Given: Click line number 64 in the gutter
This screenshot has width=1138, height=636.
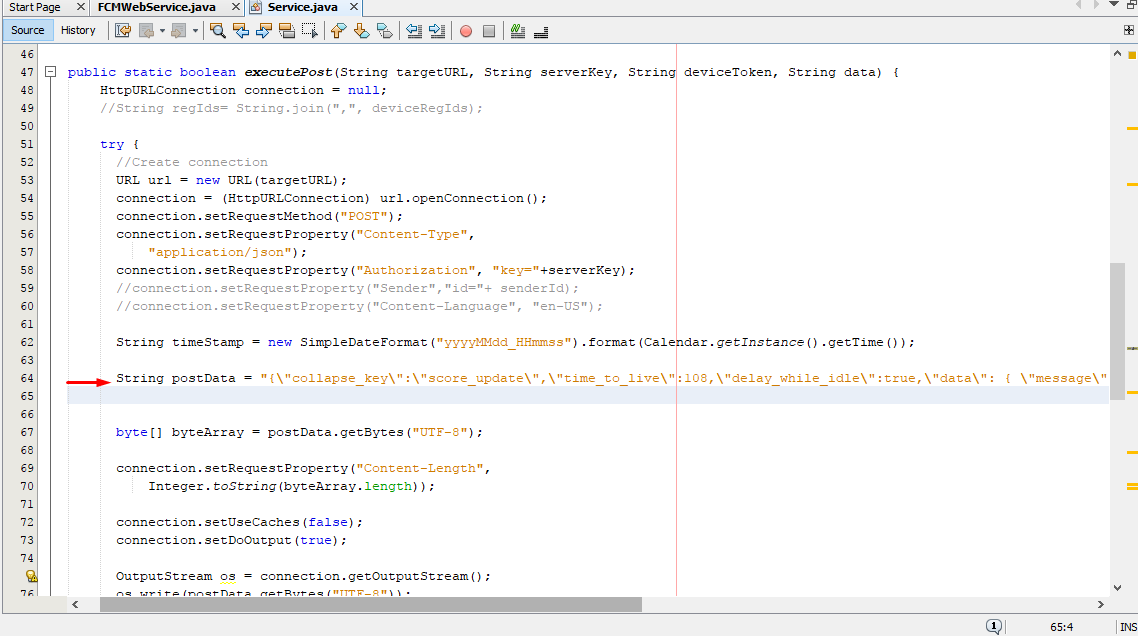Looking at the screenshot, I should 27,378.
